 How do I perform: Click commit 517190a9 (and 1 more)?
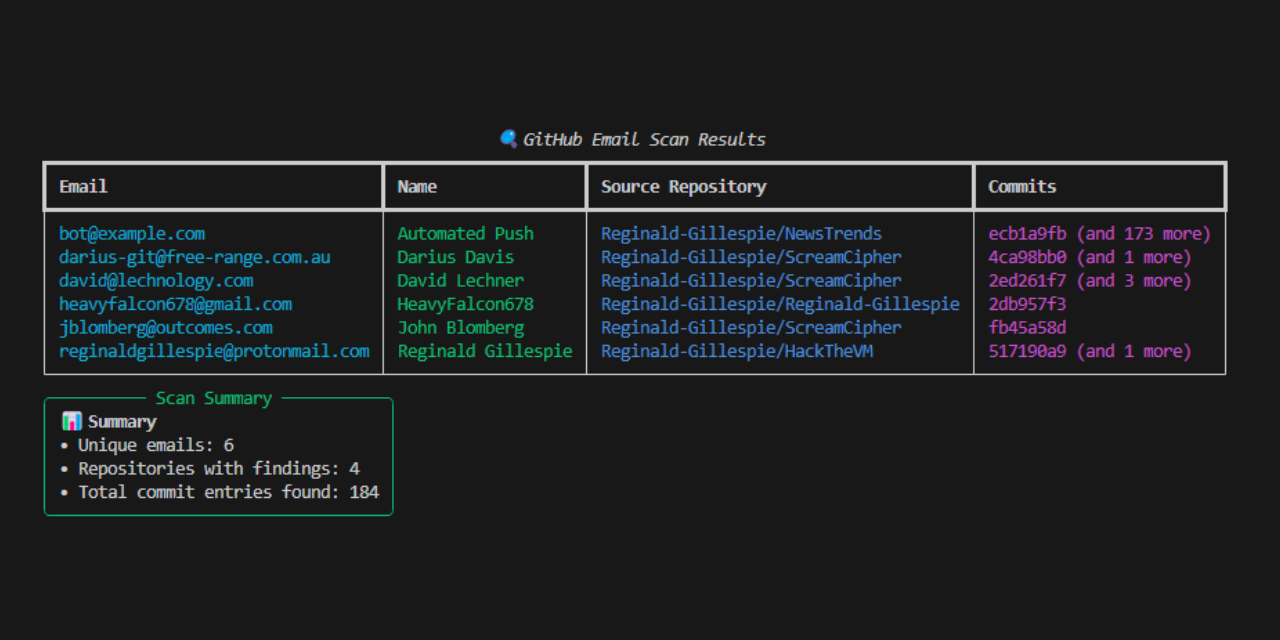point(1090,351)
